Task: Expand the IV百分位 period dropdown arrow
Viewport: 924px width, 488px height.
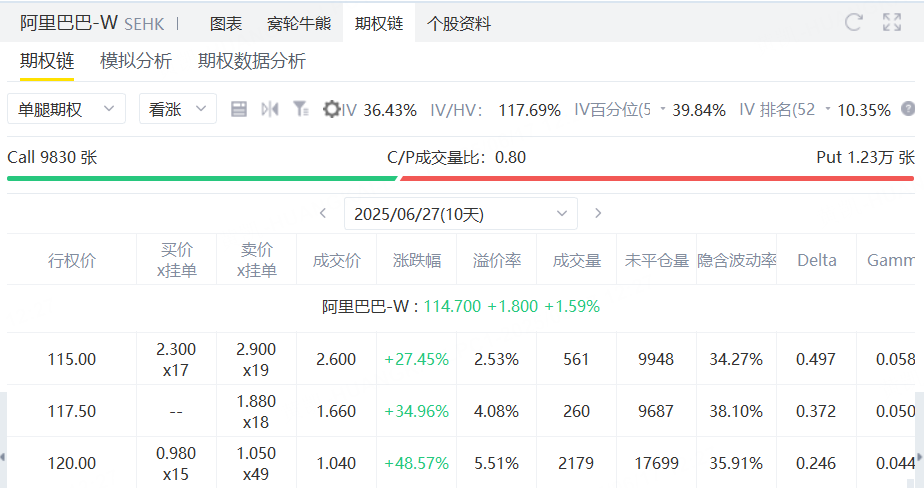Action: point(663,109)
